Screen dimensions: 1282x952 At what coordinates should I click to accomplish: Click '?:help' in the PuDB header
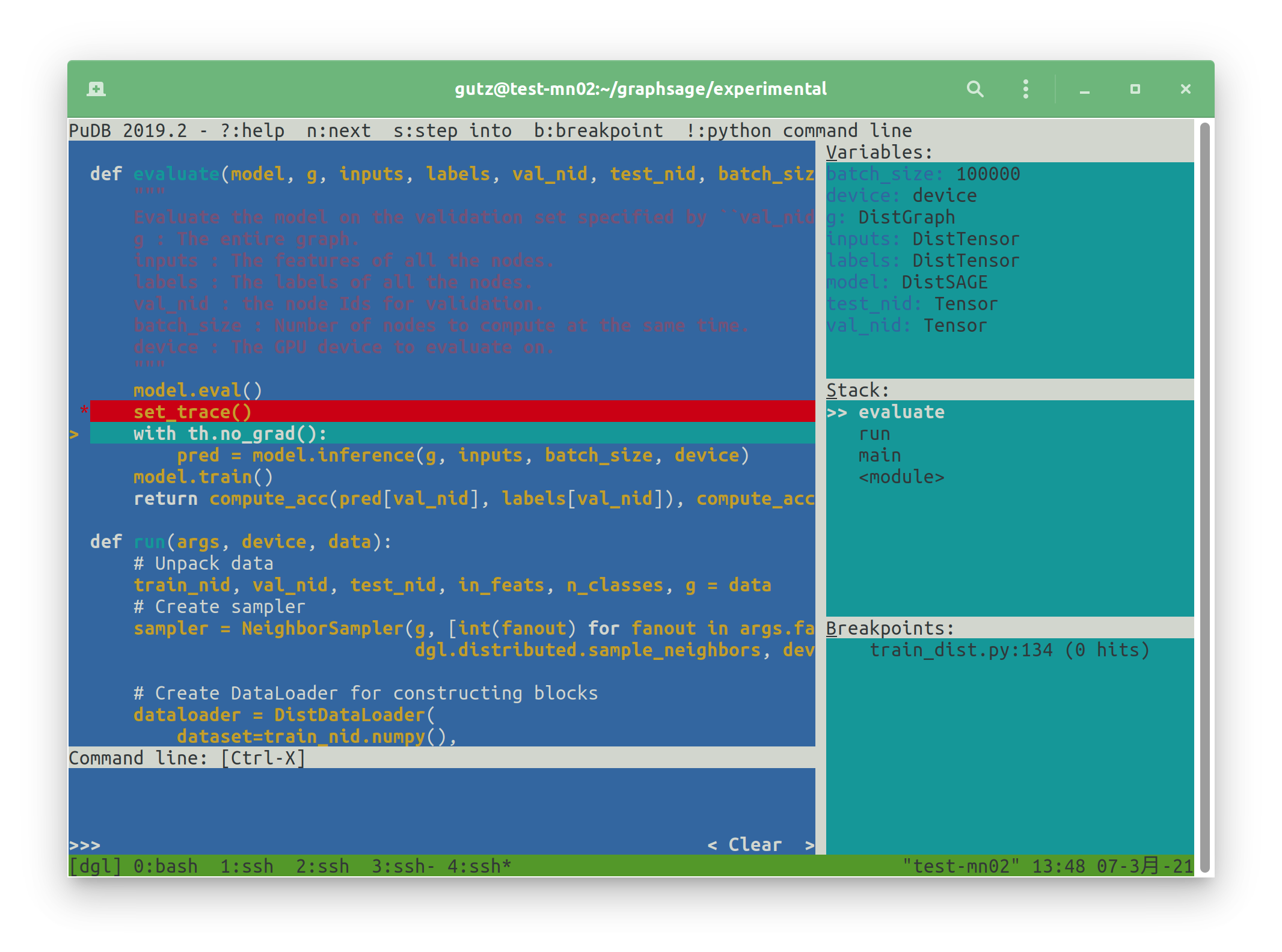click(253, 130)
